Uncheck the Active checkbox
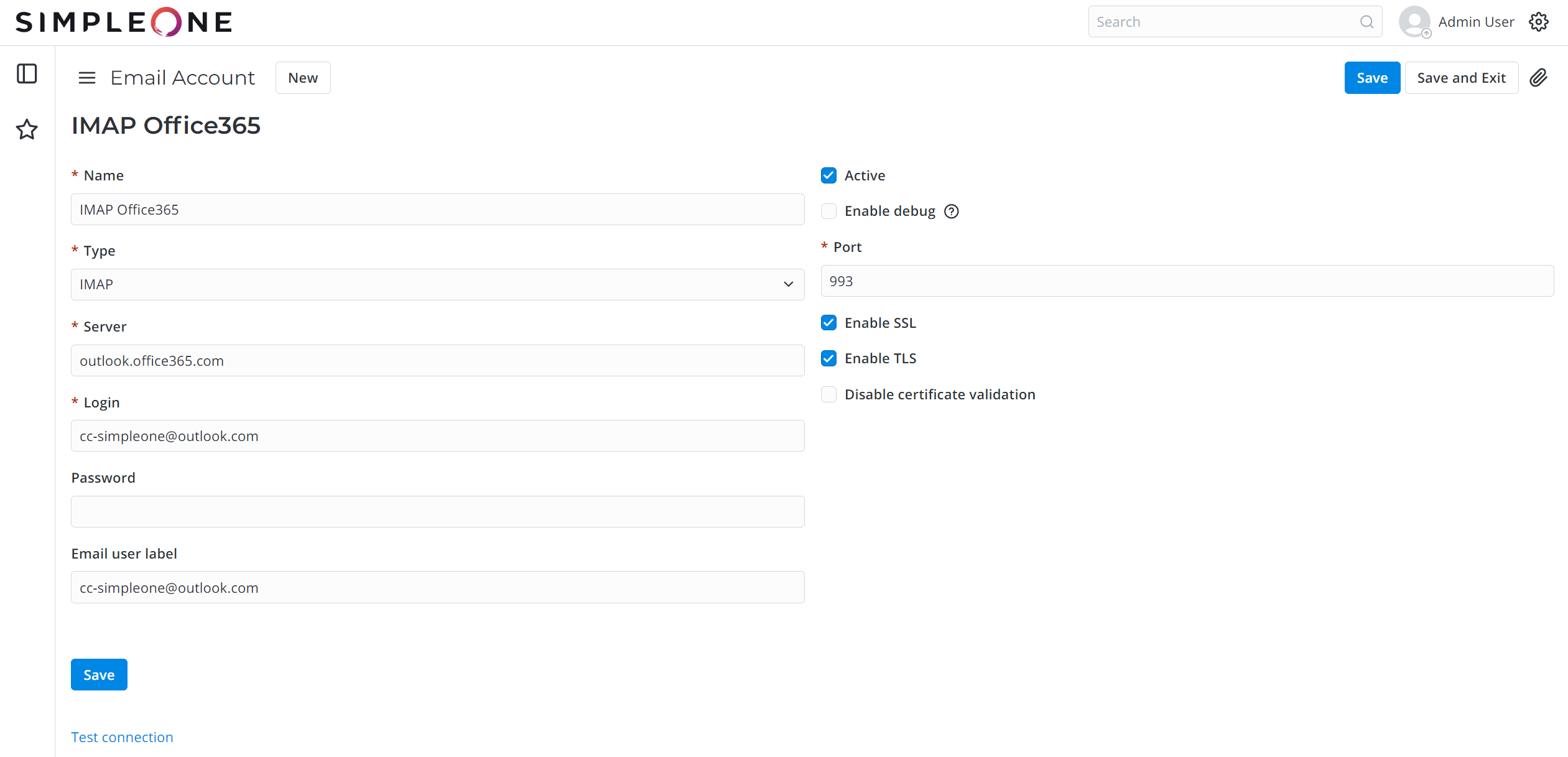Image resolution: width=1568 pixels, height=757 pixels. [x=828, y=175]
